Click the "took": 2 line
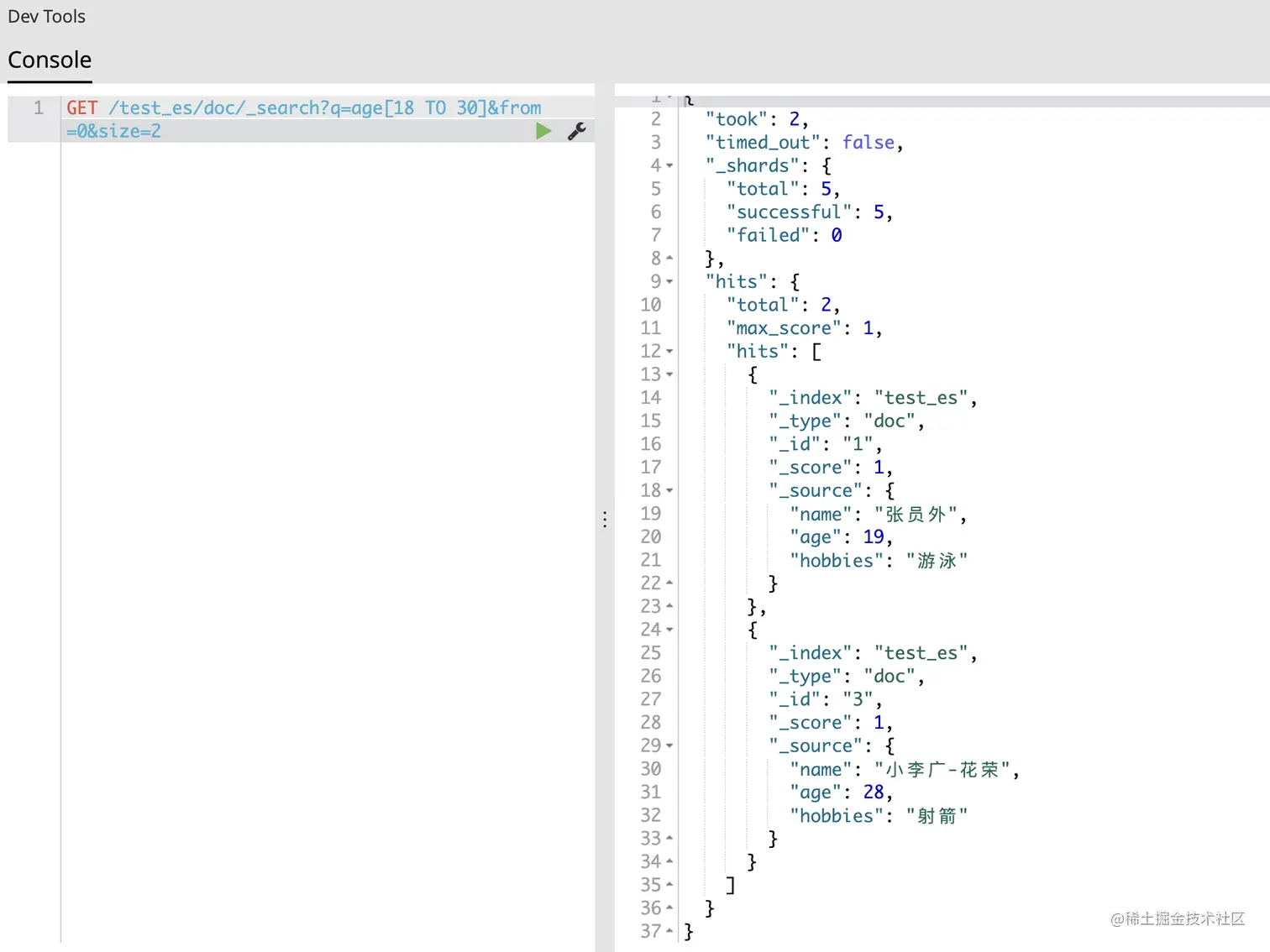The width and height of the screenshot is (1270, 952). [x=757, y=119]
